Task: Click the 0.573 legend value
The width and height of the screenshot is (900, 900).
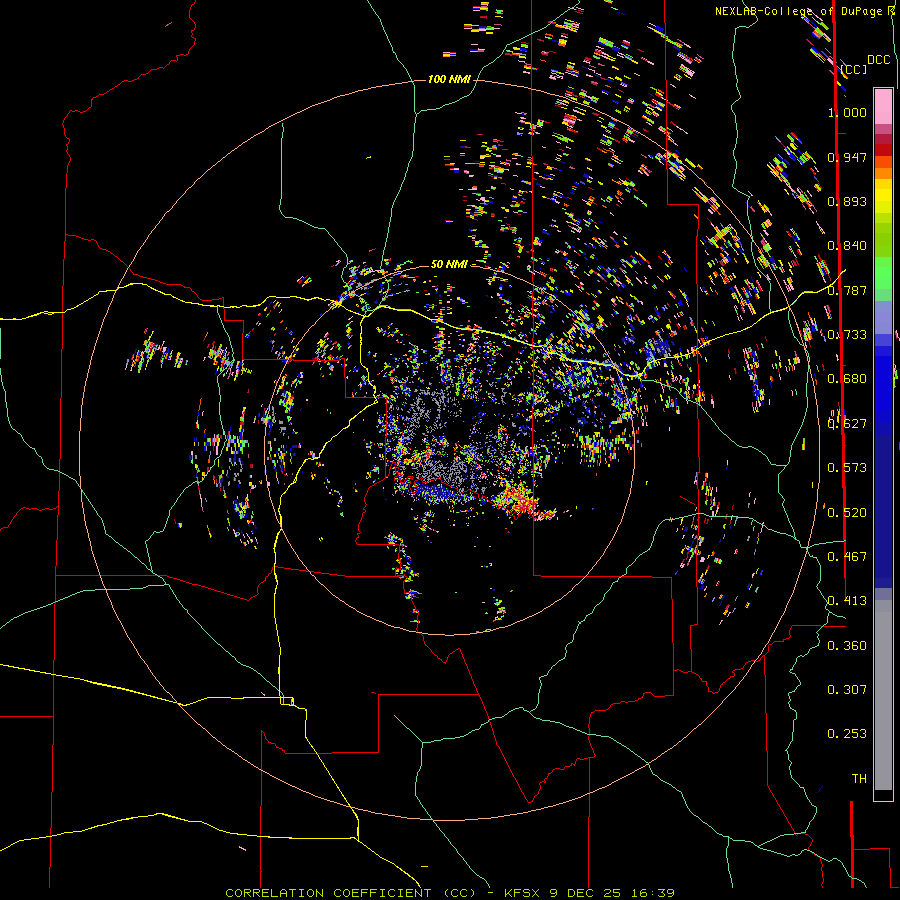Action: coord(847,467)
